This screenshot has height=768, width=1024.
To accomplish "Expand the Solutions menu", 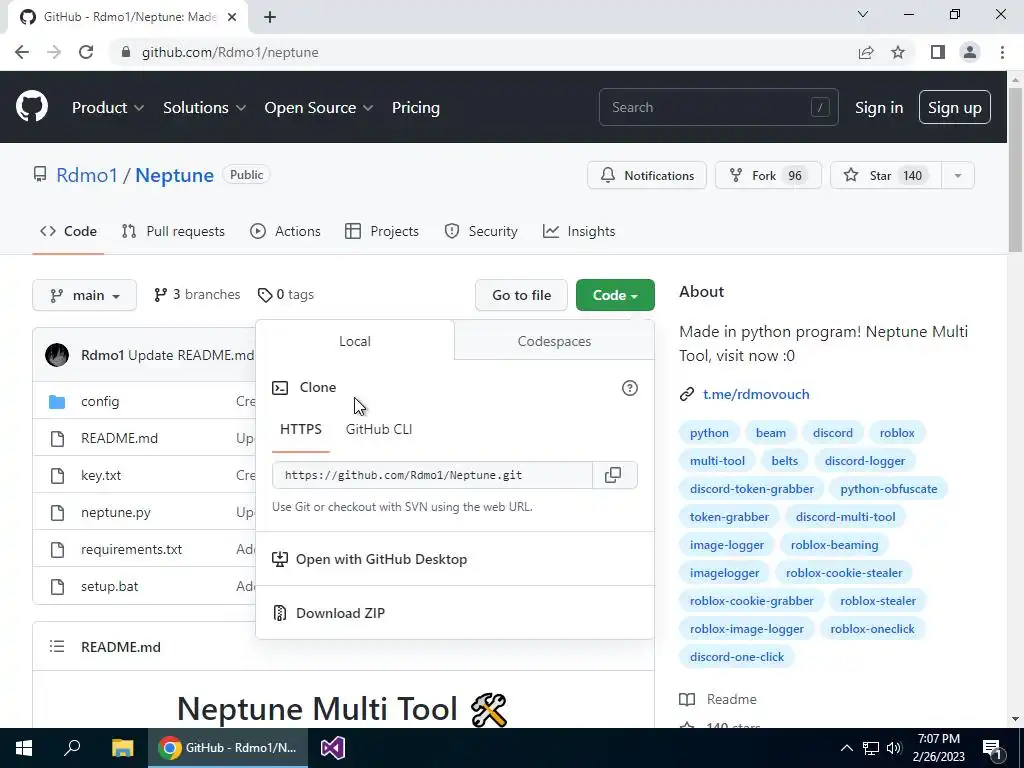I will (x=204, y=108).
